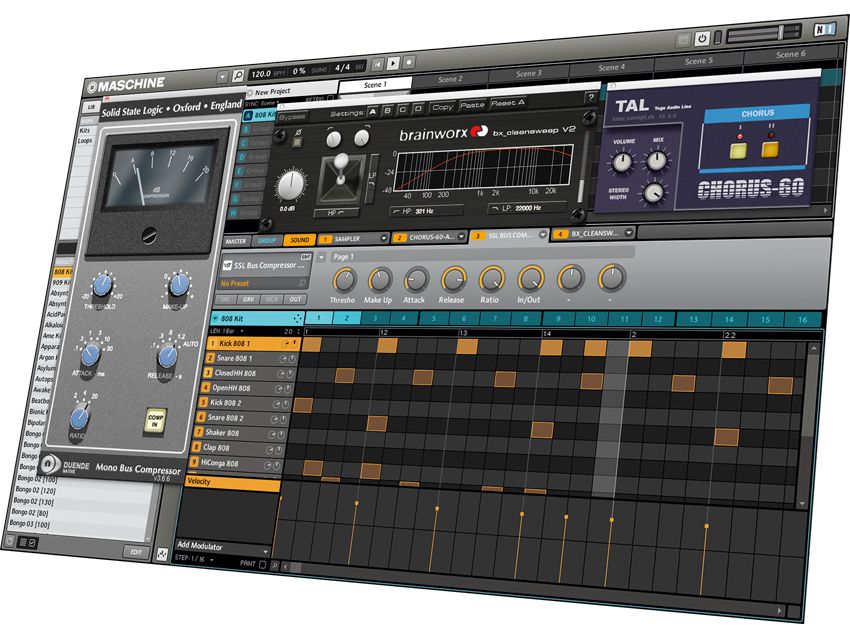
Task: Click the power icon at top right
Action: (702, 38)
